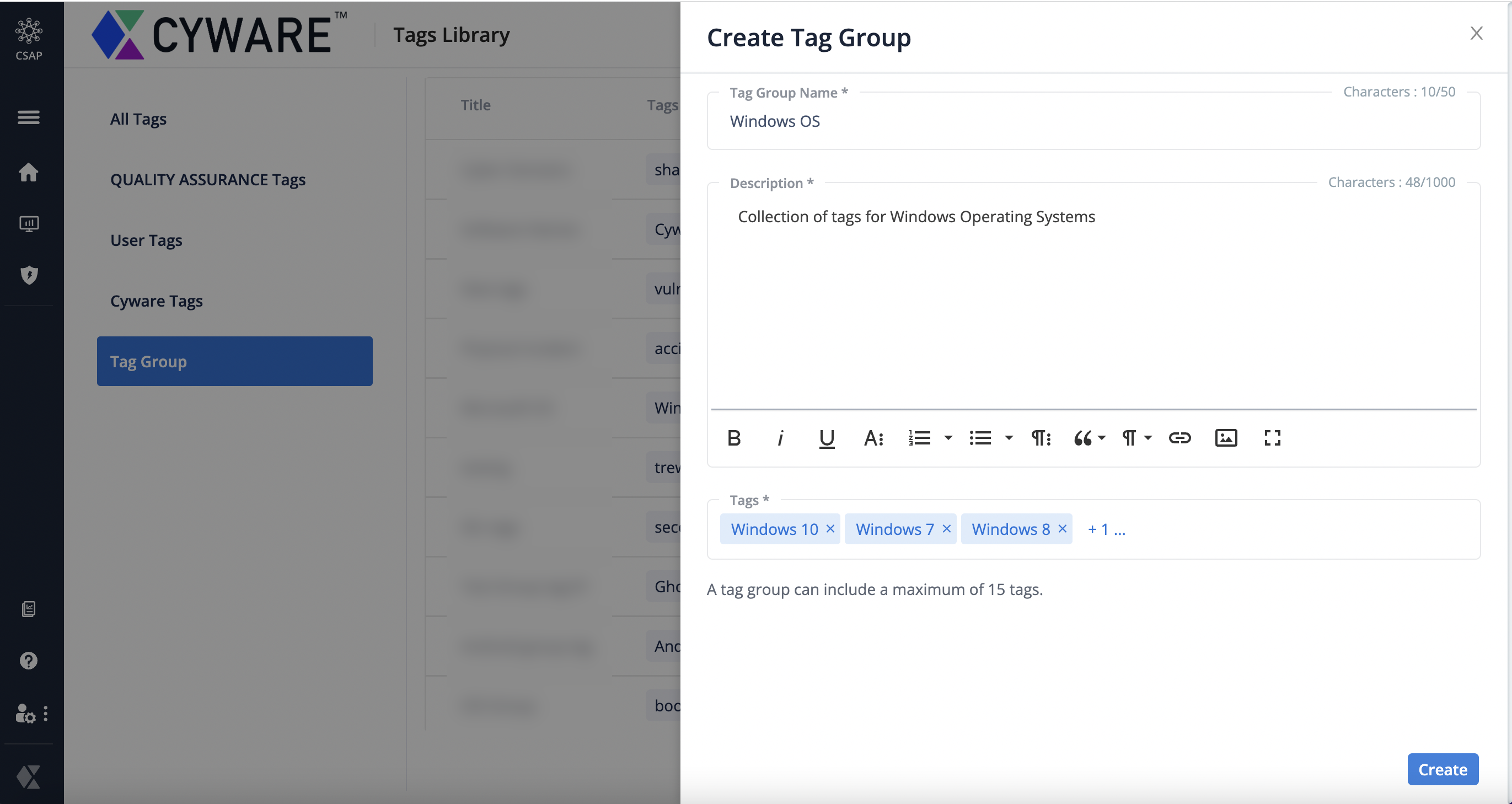Open unordered list style dropdown arrow

click(x=1009, y=438)
